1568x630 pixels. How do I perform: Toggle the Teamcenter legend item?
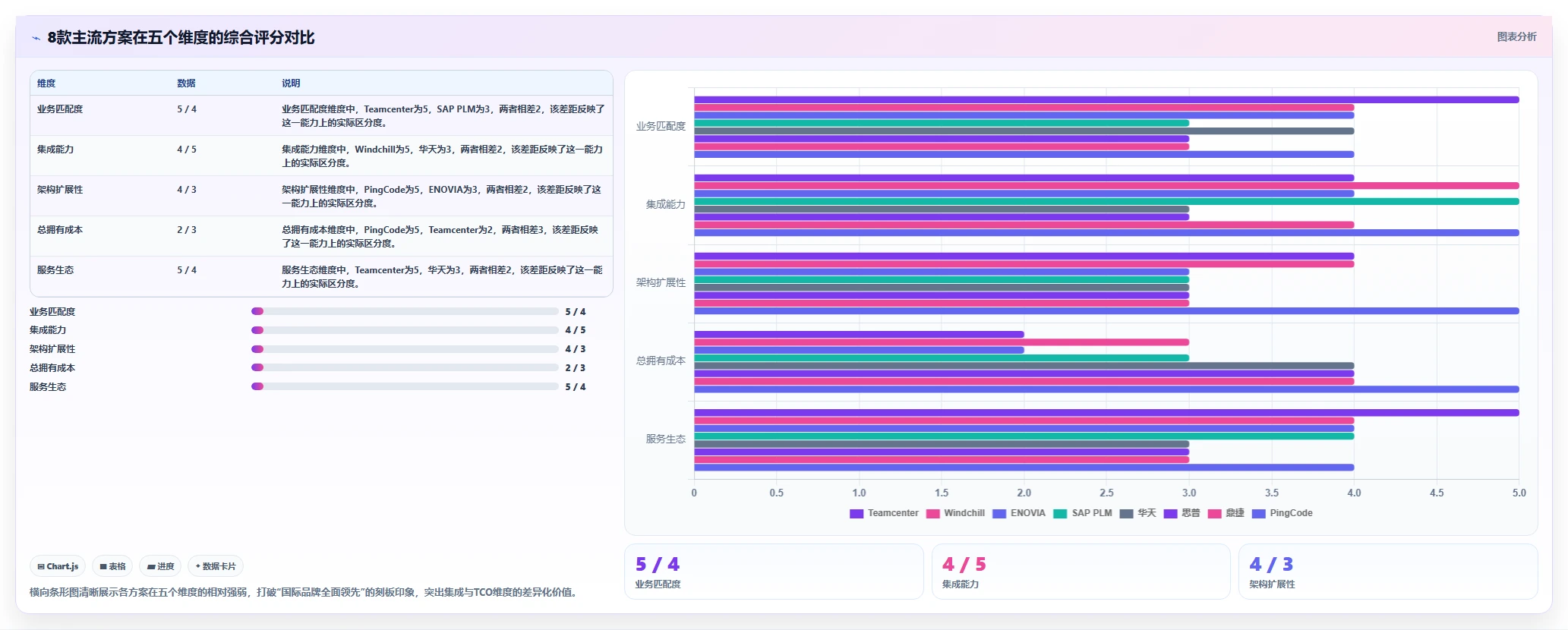(x=884, y=513)
